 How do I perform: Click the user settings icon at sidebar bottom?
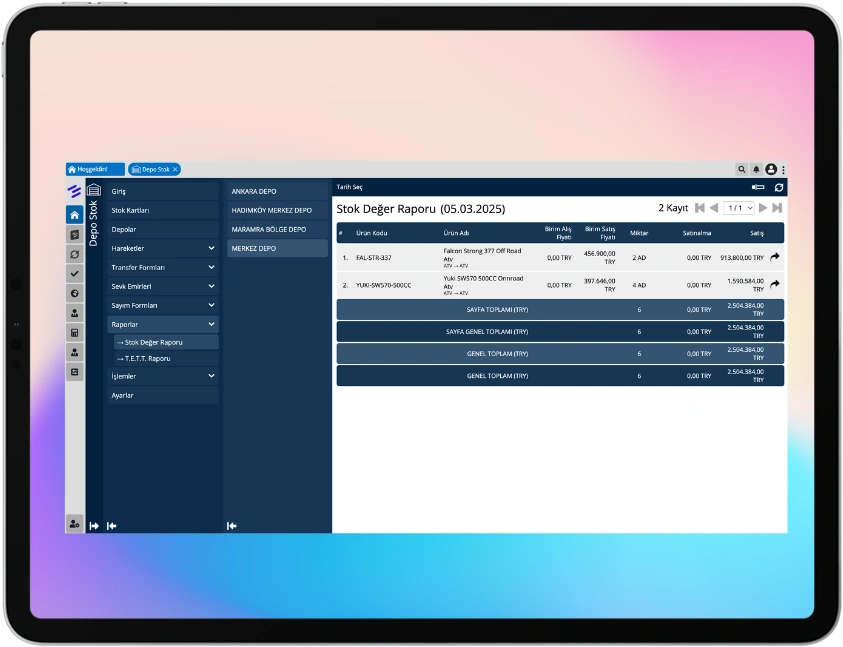tap(74, 524)
